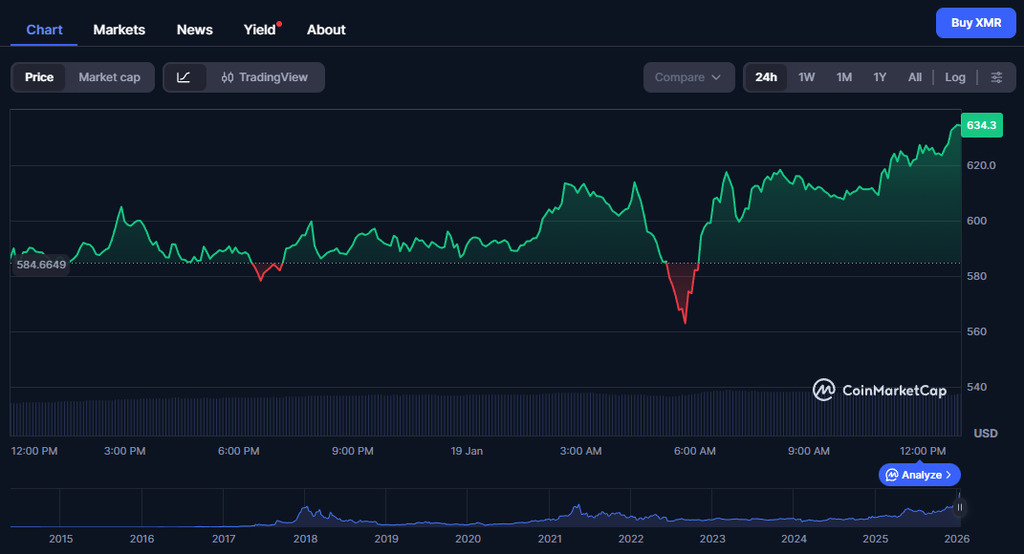Enable Log scale on chart
The height and width of the screenshot is (554, 1024).
955,77
